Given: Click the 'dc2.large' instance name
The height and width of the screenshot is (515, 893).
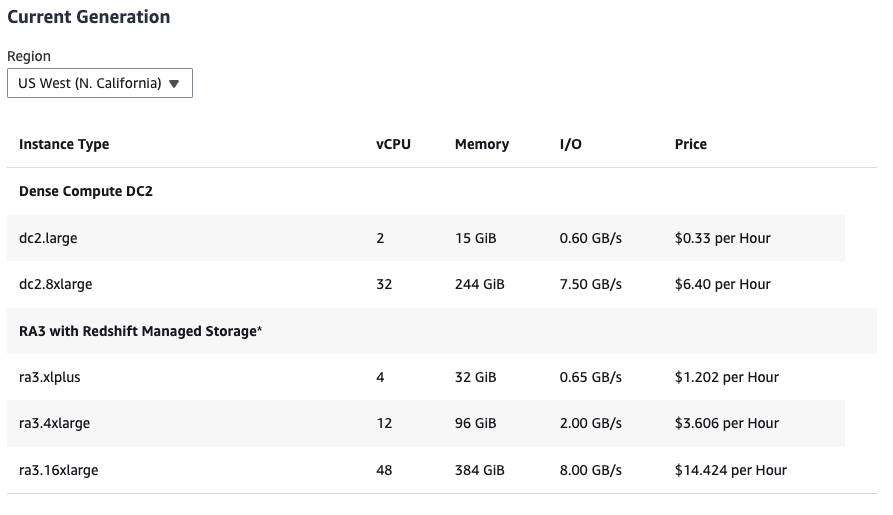Looking at the screenshot, I should coord(48,238).
